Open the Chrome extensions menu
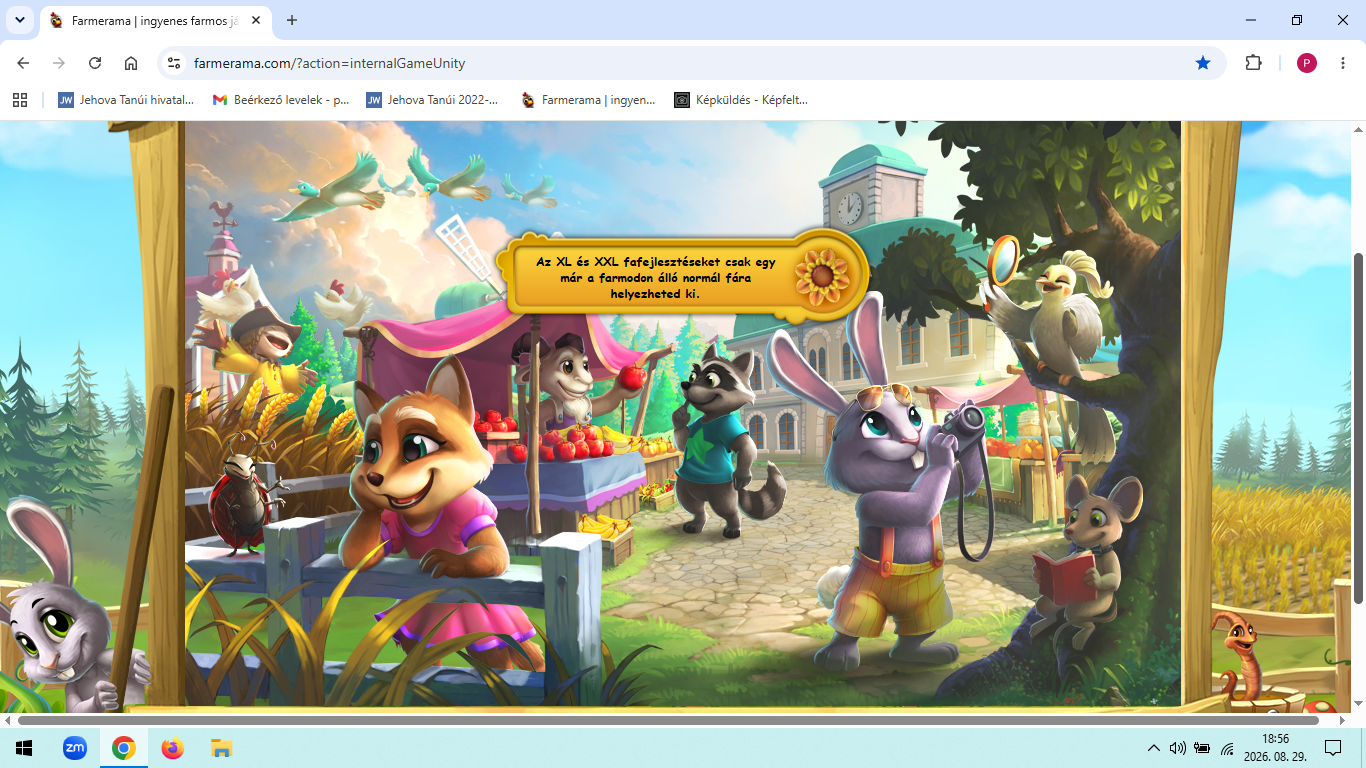This screenshot has height=768, width=1366. coord(1253,63)
